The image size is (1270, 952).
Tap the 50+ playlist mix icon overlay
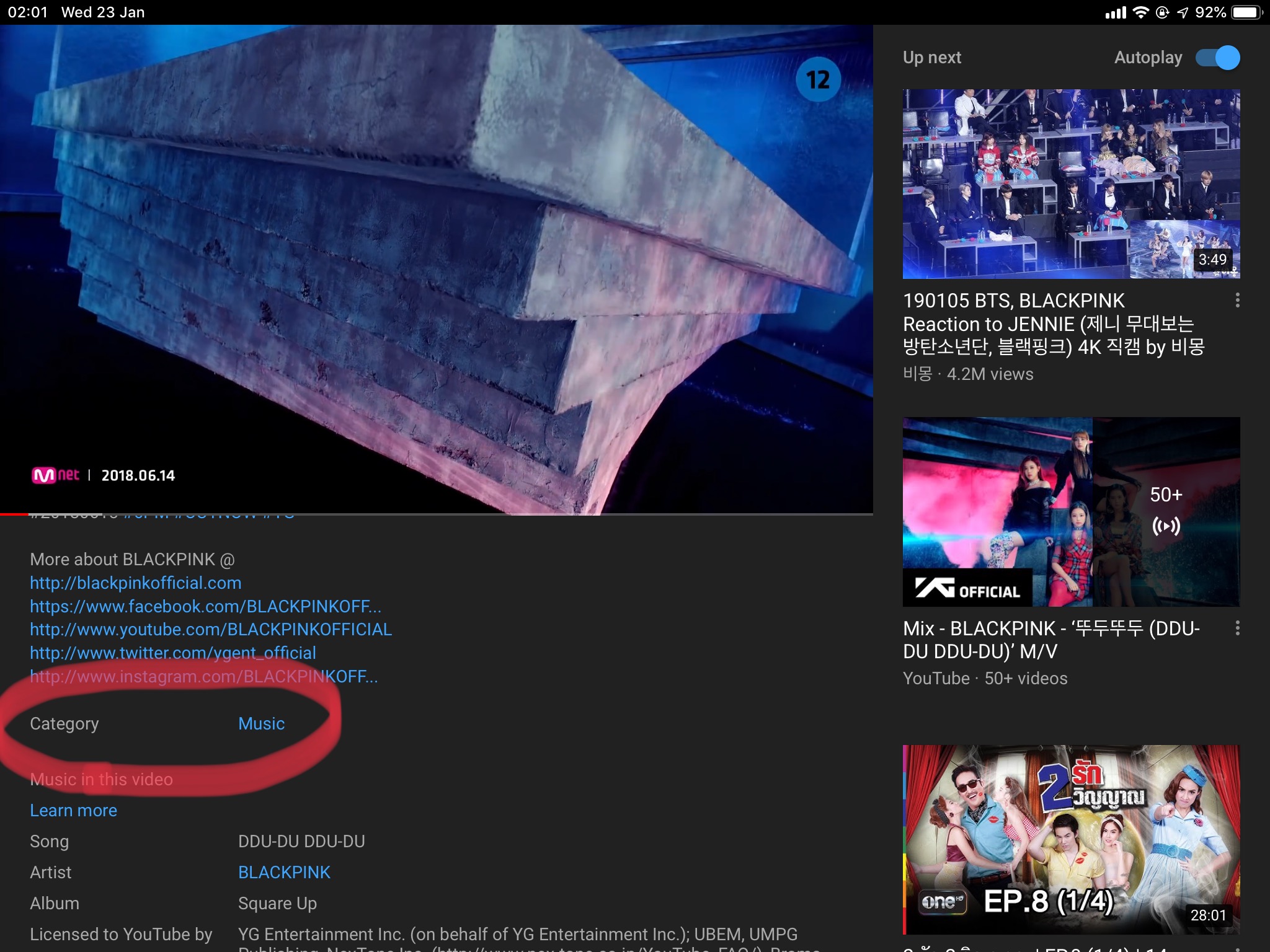pos(1166,512)
